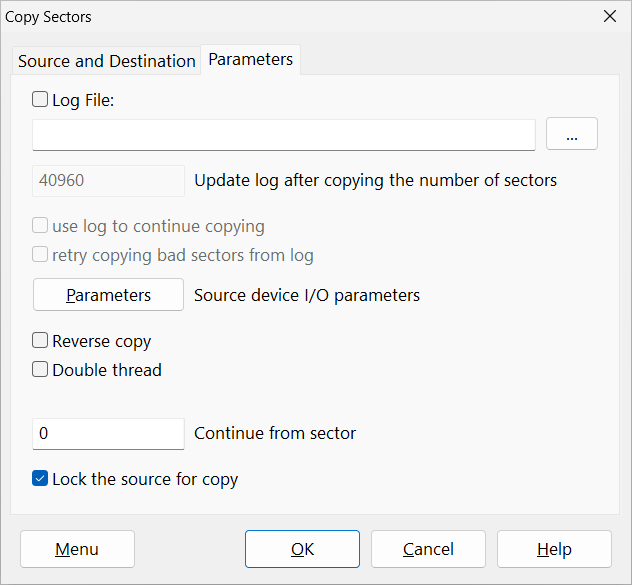This screenshot has height=585, width=632.
Task: Select the Parameters tab
Action: point(250,59)
